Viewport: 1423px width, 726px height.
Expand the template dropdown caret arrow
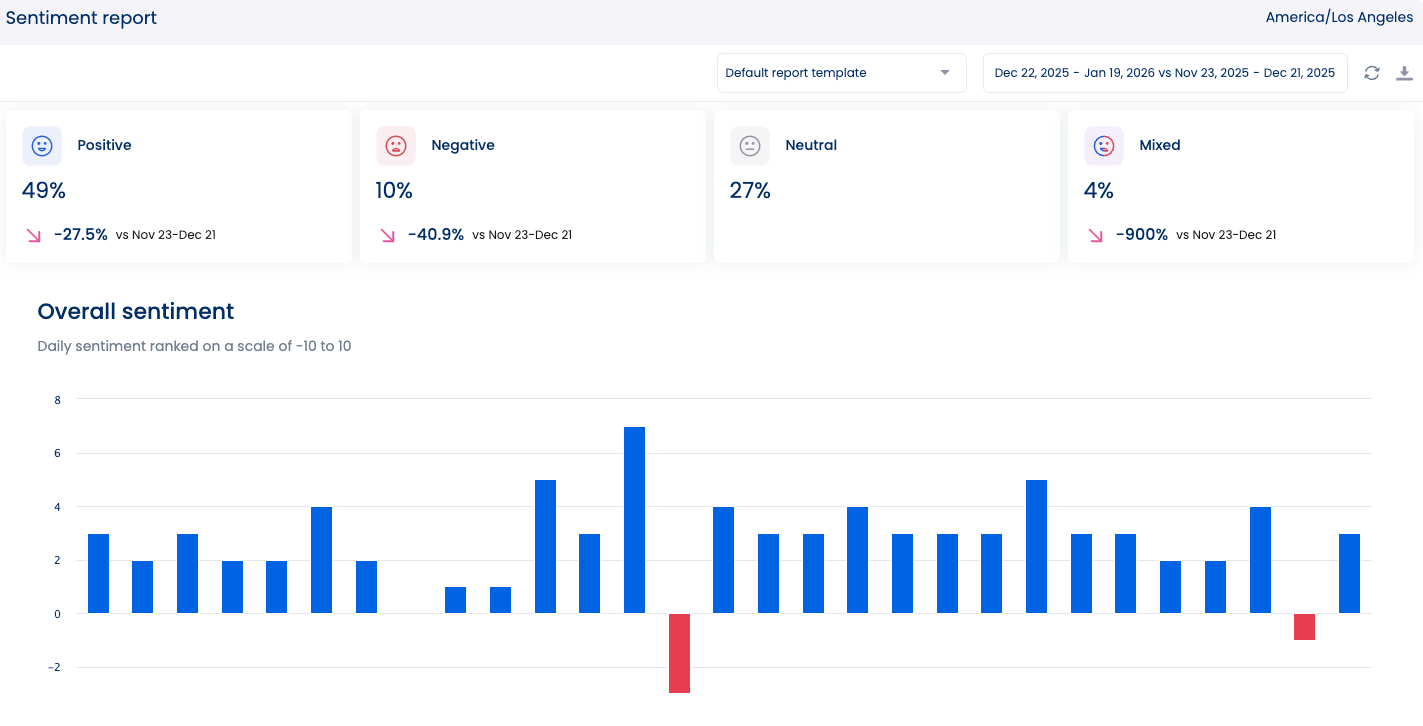[945, 73]
